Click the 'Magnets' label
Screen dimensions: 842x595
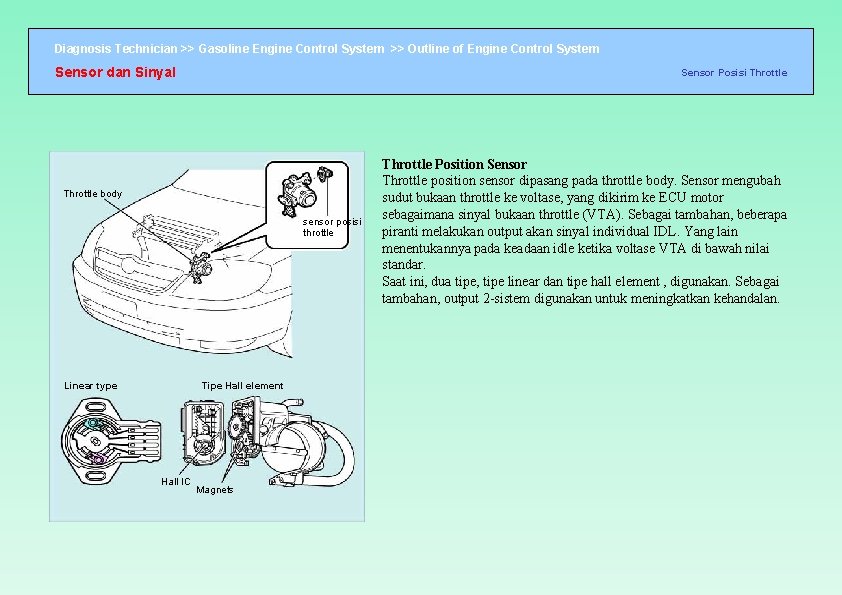pos(215,490)
